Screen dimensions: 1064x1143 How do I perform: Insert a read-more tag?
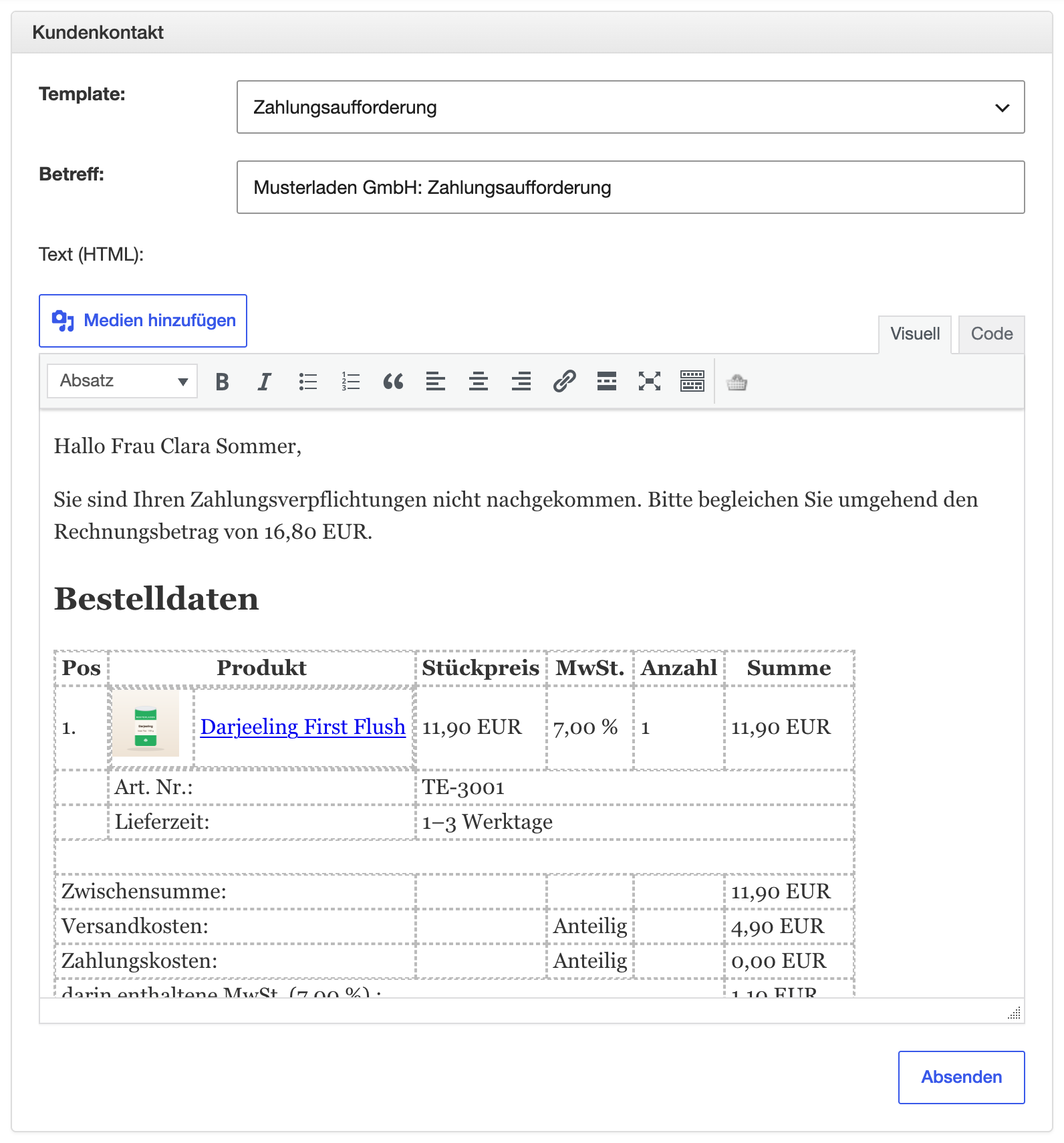[x=607, y=382]
